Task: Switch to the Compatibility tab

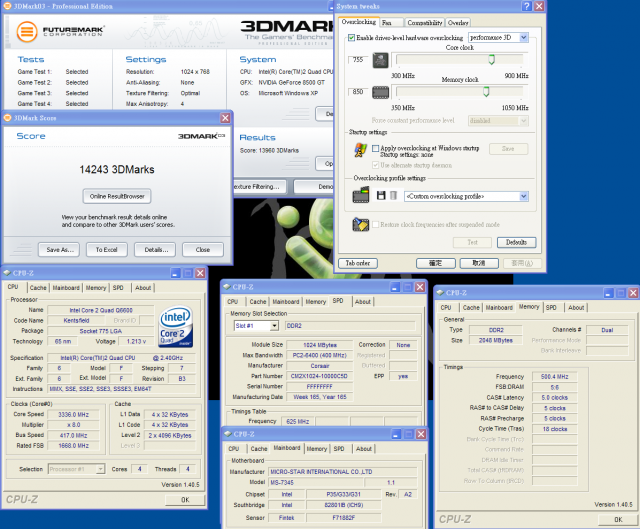Action: point(424,23)
